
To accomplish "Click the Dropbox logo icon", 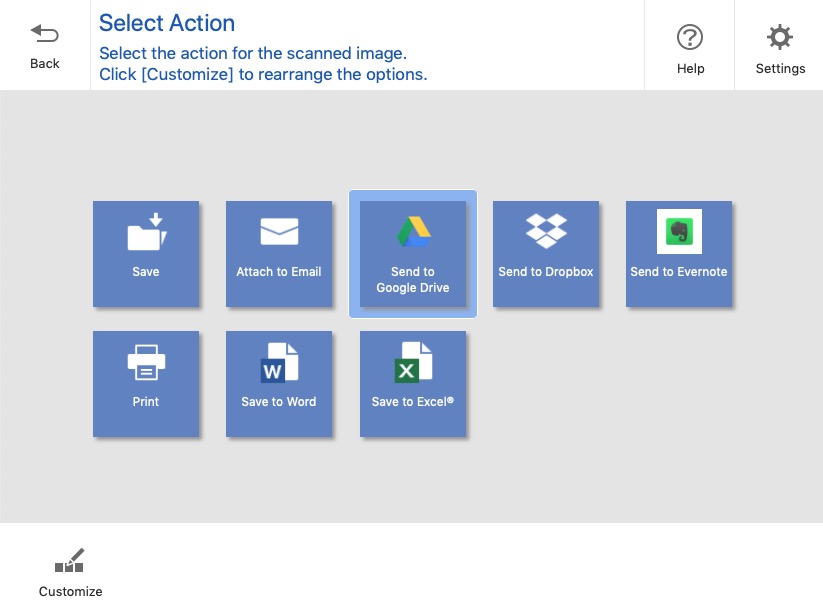I will [546, 231].
